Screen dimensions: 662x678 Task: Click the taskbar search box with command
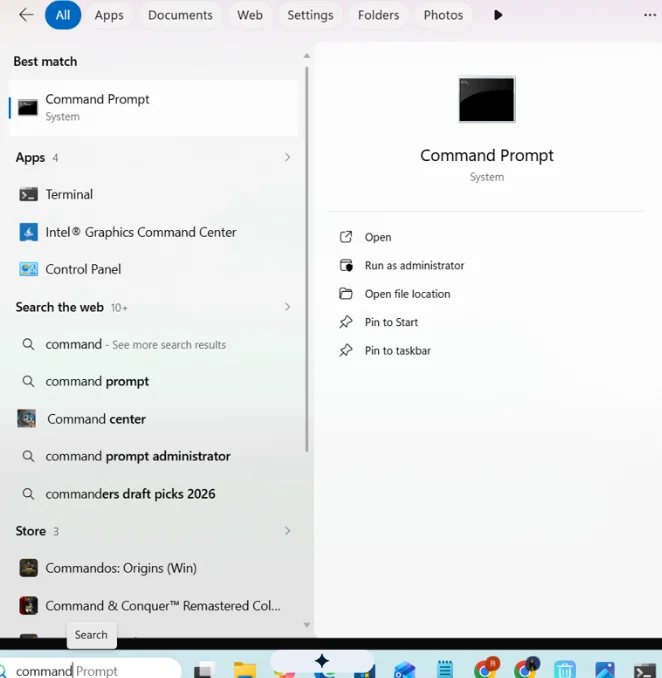[89, 670]
